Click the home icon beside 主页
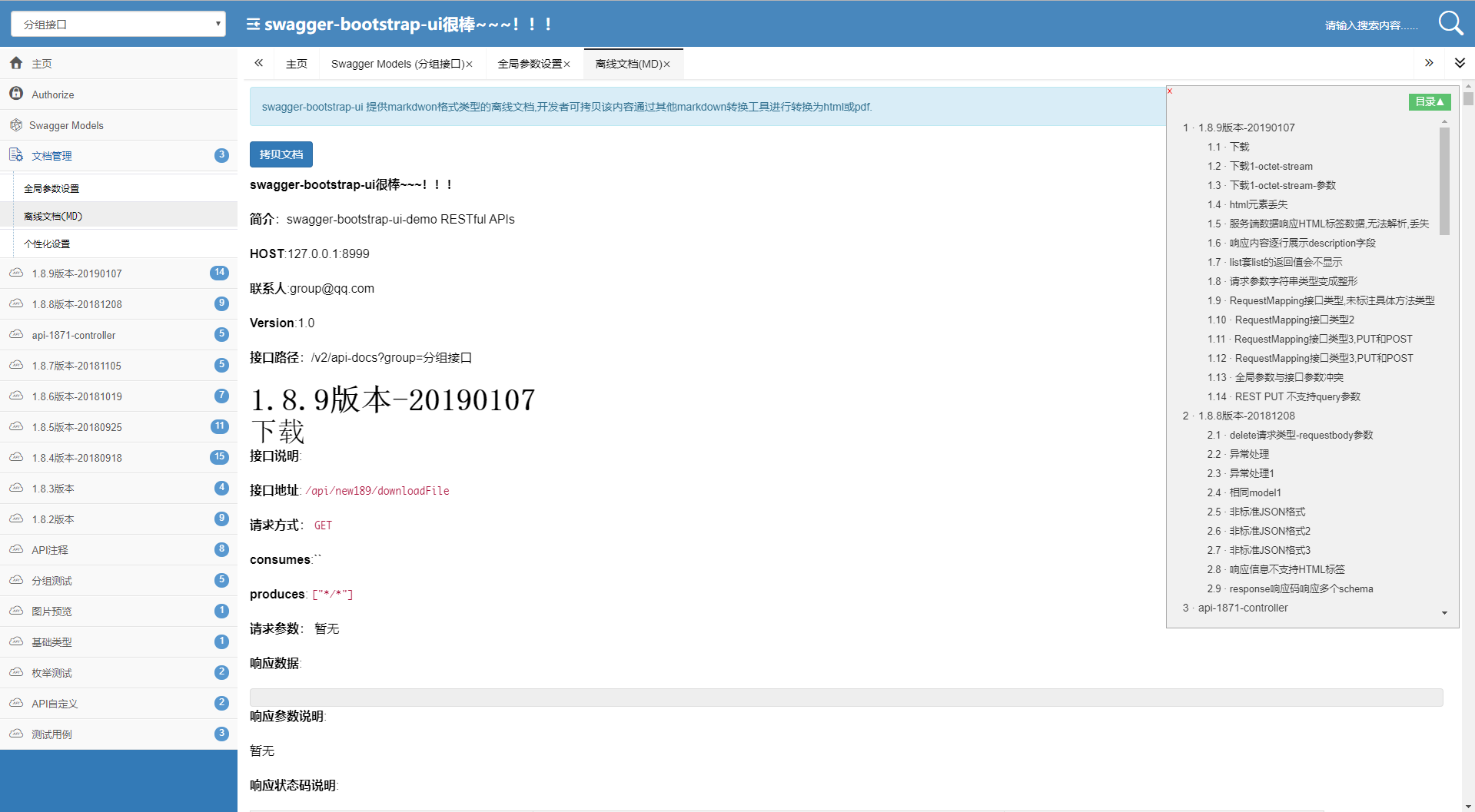Image resolution: width=1475 pixels, height=812 pixels. point(16,63)
